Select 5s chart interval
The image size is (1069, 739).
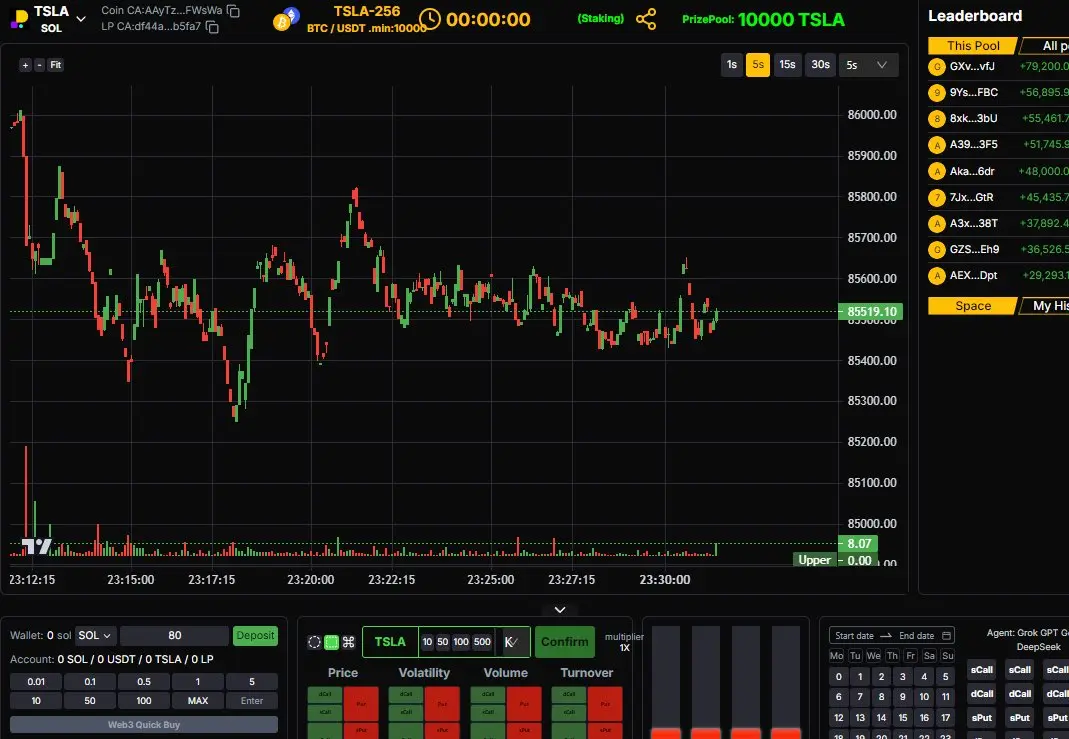[x=757, y=65]
